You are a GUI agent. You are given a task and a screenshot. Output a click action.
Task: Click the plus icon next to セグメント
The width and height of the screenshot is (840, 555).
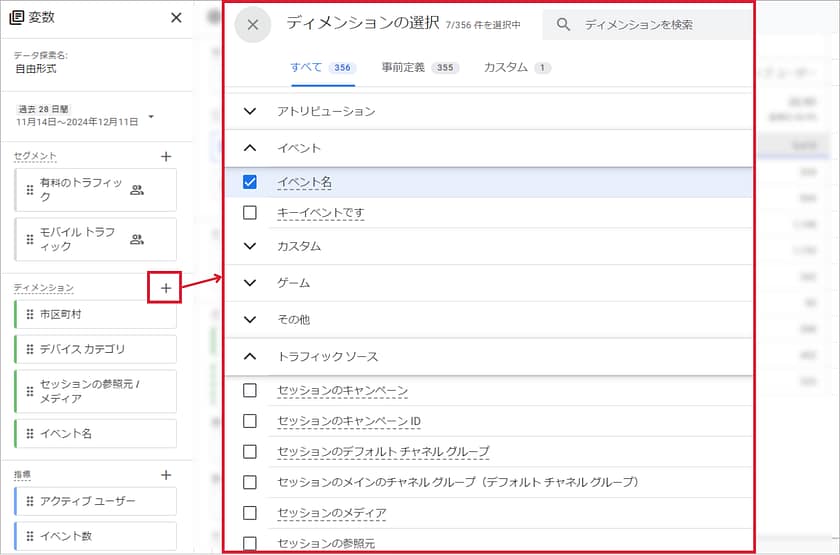tap(166, 157)
